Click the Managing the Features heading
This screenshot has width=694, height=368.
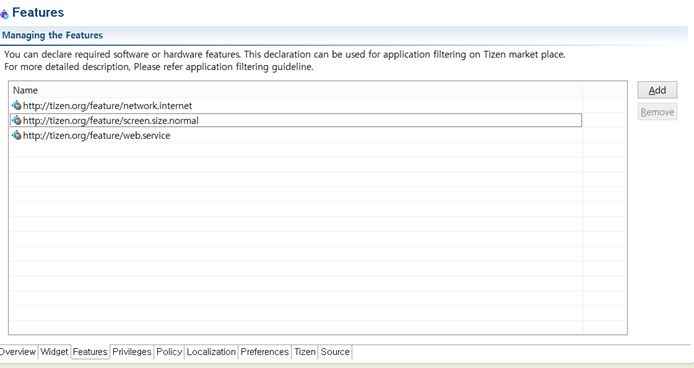tap(52, 35)
